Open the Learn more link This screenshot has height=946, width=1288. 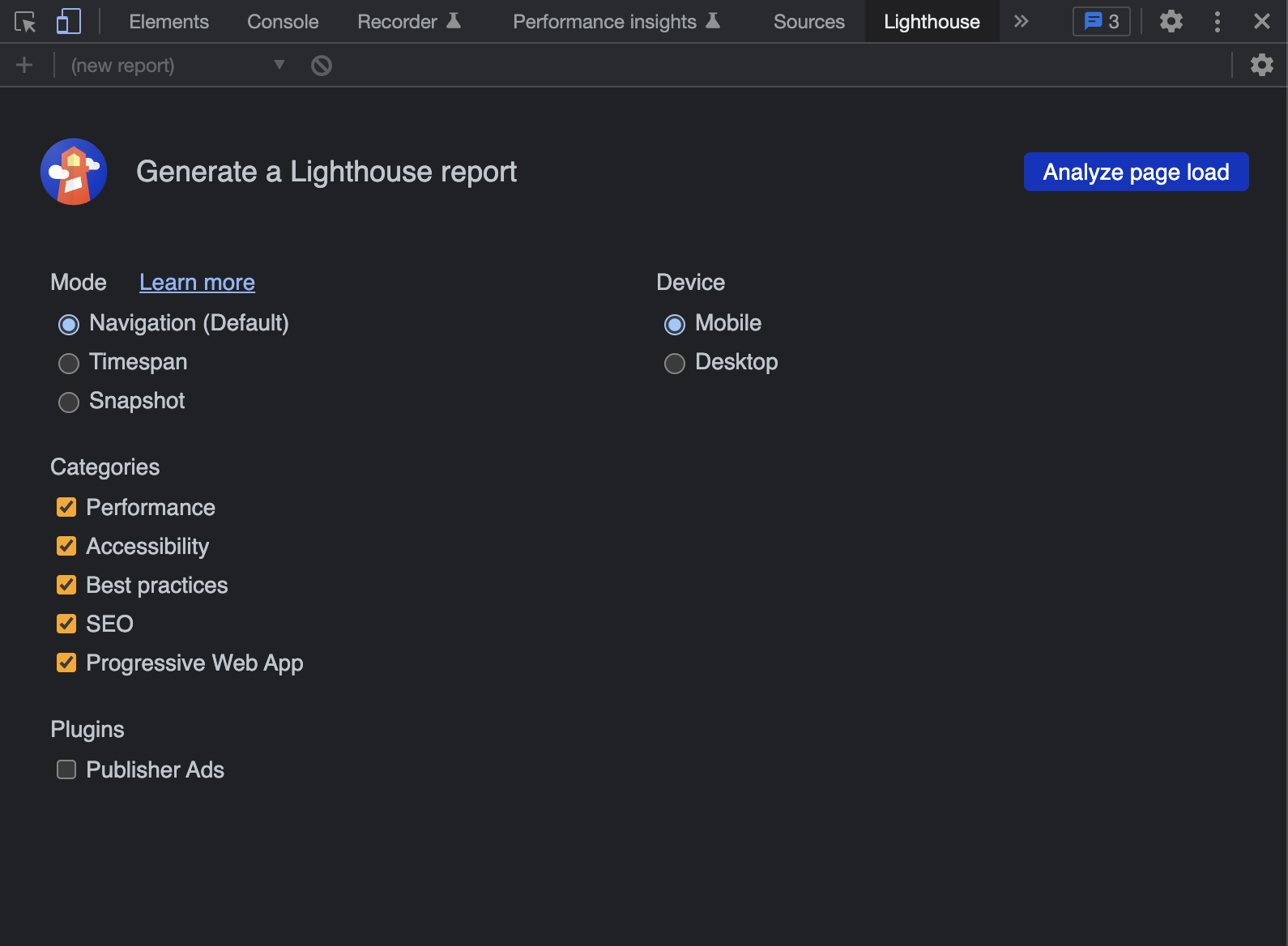pyautogui.click(x=197, y=282)
